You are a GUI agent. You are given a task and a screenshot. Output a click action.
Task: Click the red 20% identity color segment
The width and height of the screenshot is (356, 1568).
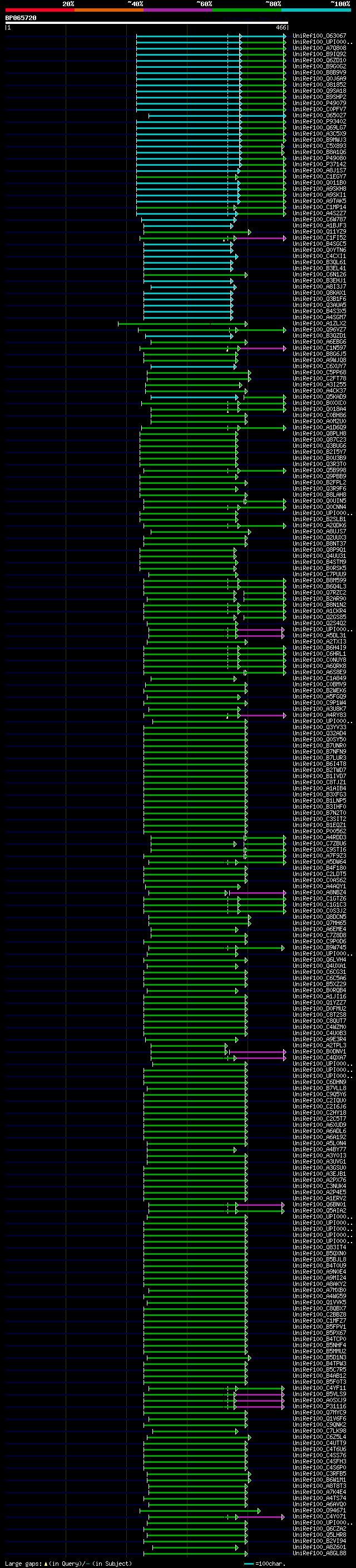(39, 10)
